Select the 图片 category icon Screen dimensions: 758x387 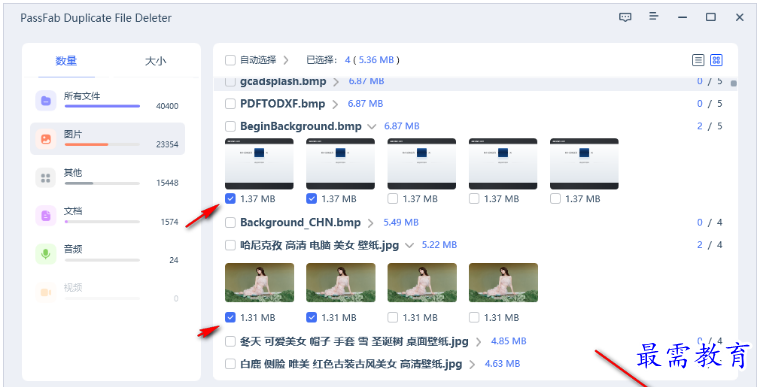tap(46, 139)
